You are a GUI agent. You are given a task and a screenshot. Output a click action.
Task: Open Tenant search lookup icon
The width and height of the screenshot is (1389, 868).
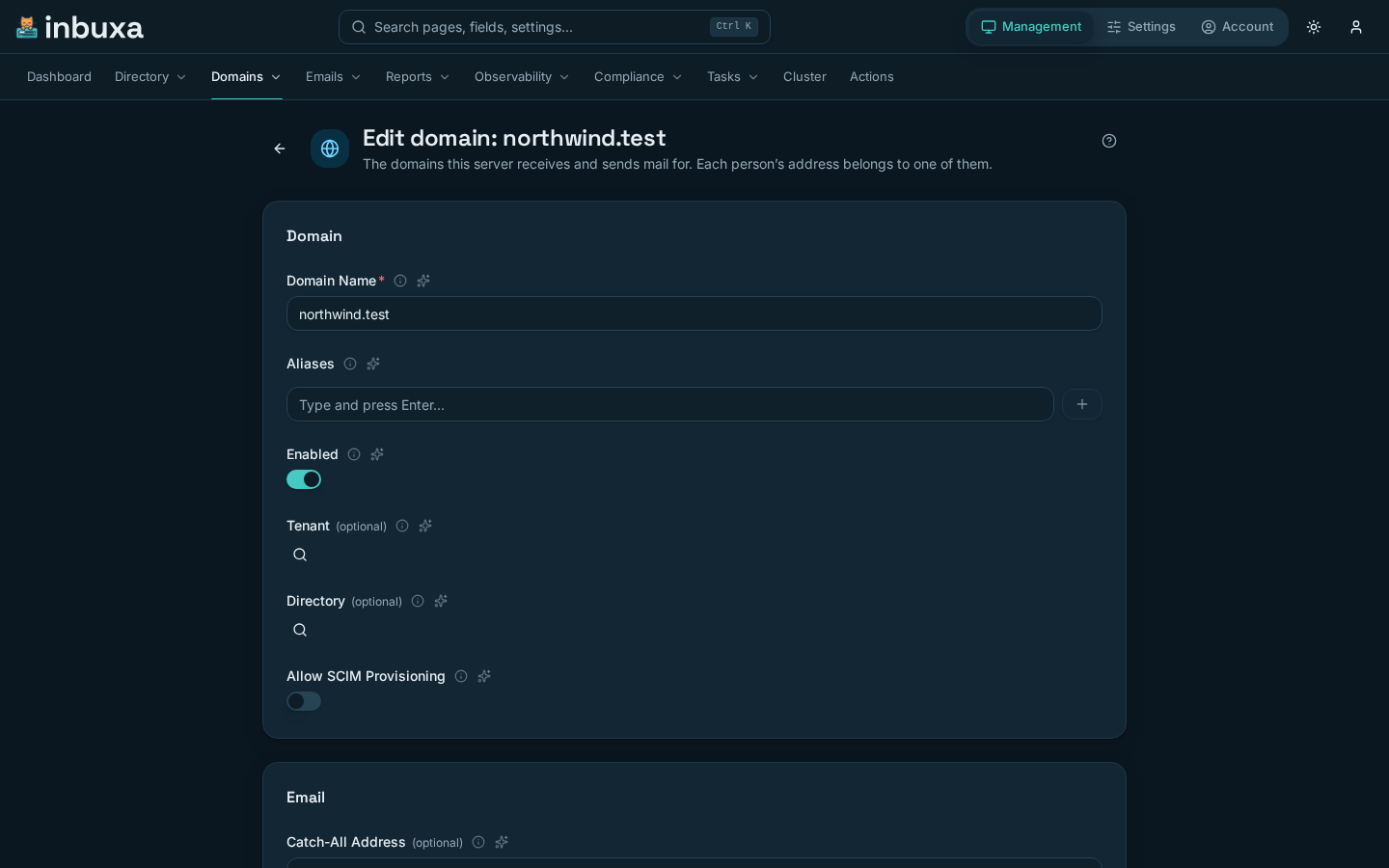click(300, 555)
